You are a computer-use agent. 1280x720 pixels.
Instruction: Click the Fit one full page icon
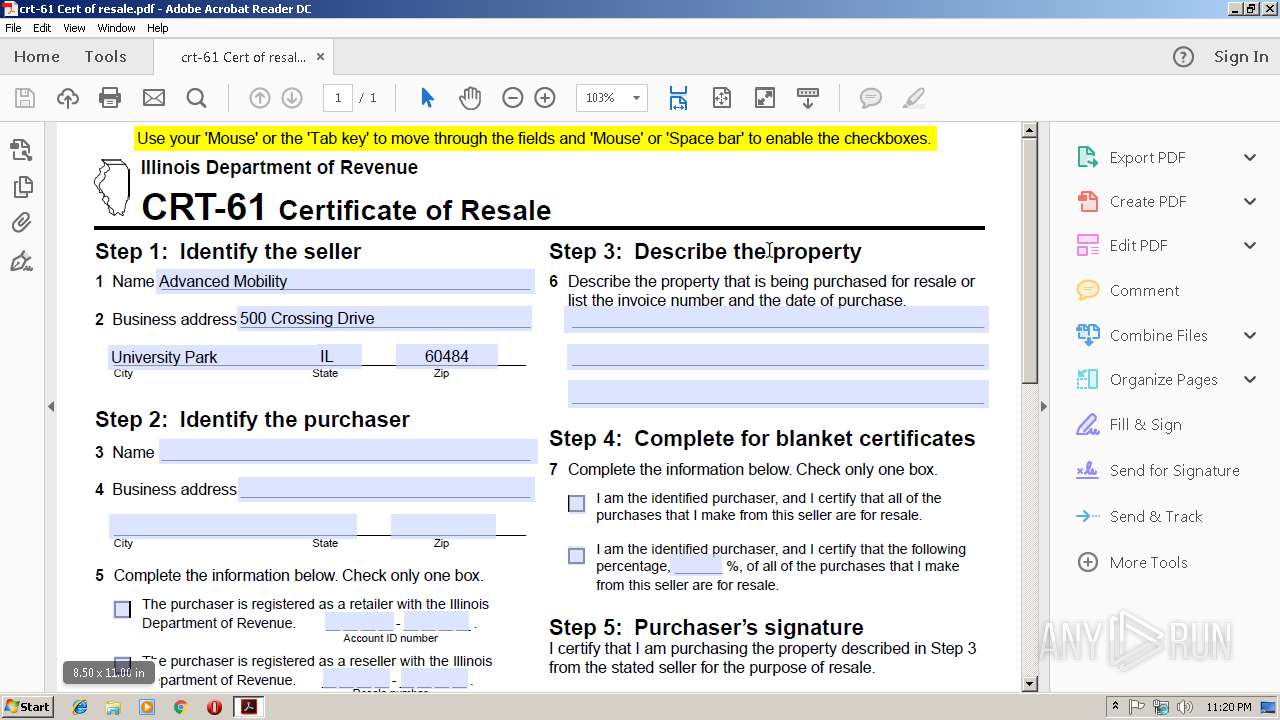tap(722, 97)
